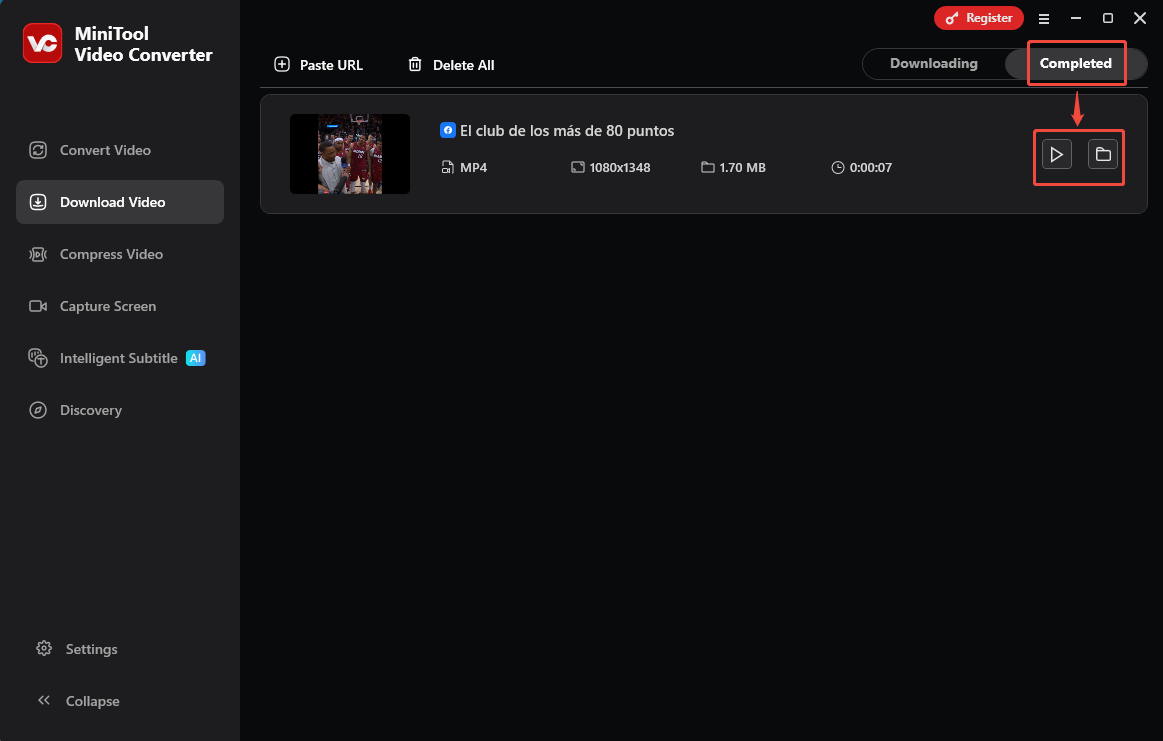Open the Convert Video panel
Screen dimensions: 1163x741
[104, 150]
